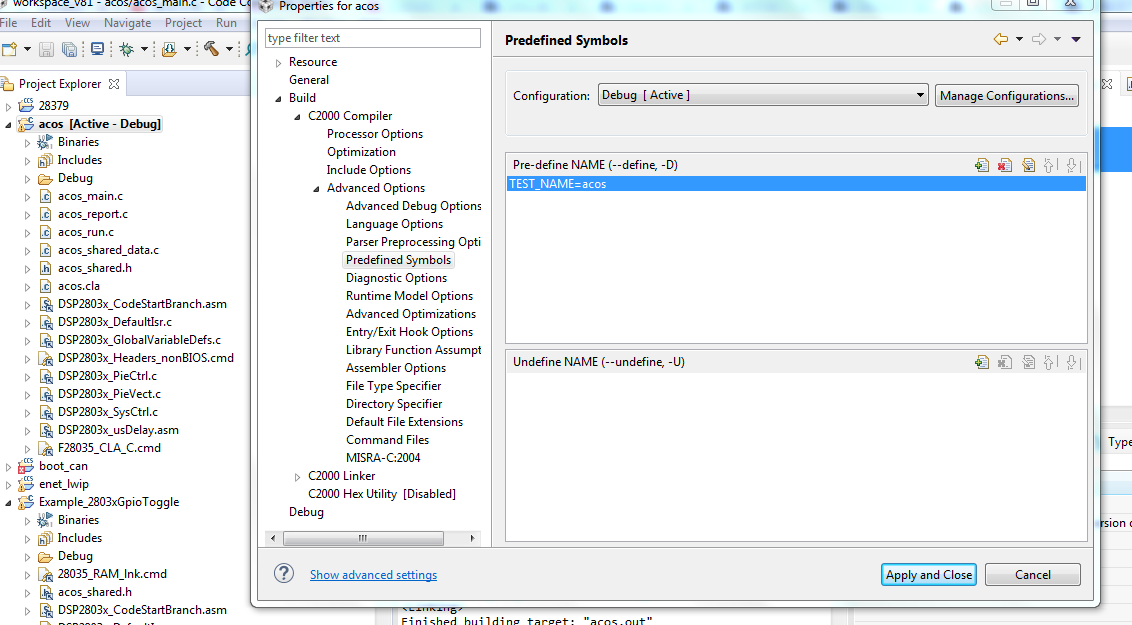The width and height of the screenshot is (1132, 625).
Task: Click the Undefine NAME move-up icon
Action: click(1050, 362)
